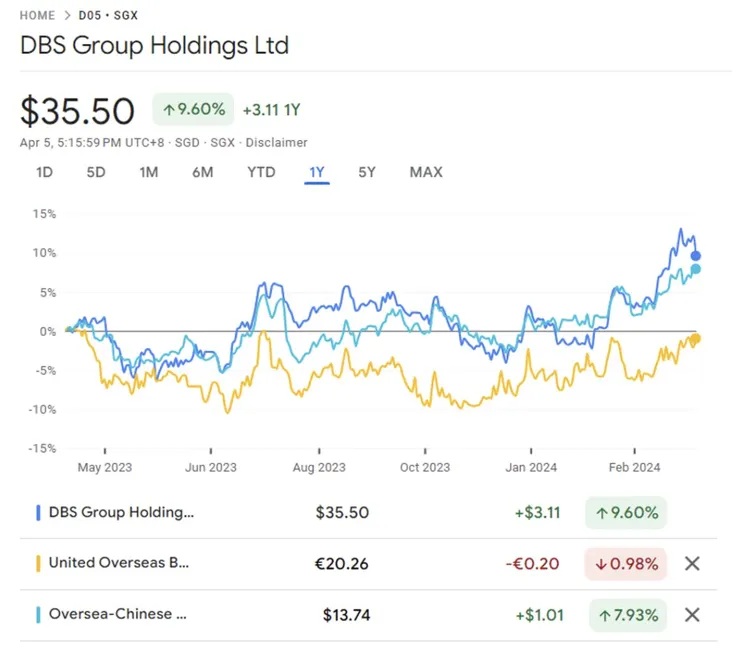Screen dimensions: 740x646
Task: Select the 1Y time range tab
Action: [x=317, y=172]
